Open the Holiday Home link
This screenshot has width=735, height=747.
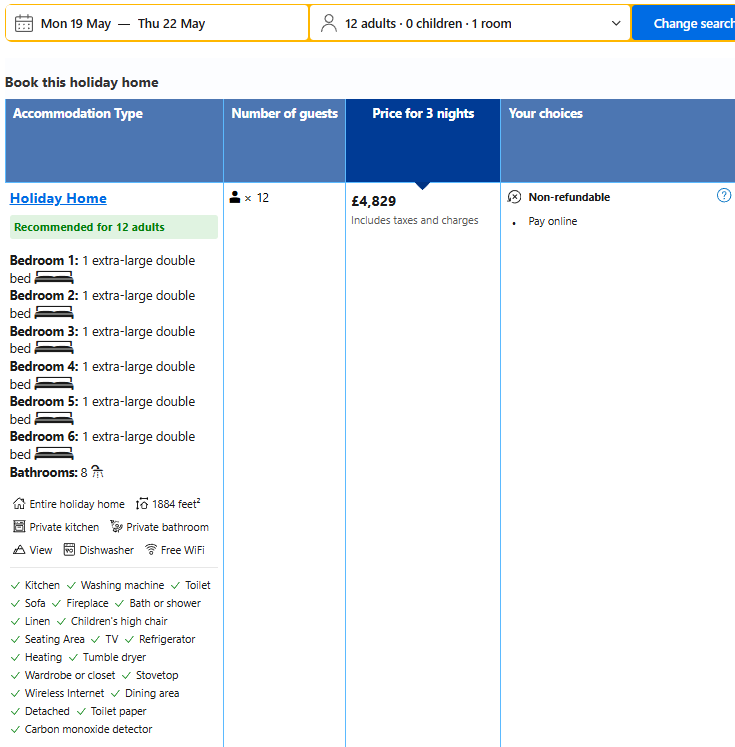[x=58, y=198]
